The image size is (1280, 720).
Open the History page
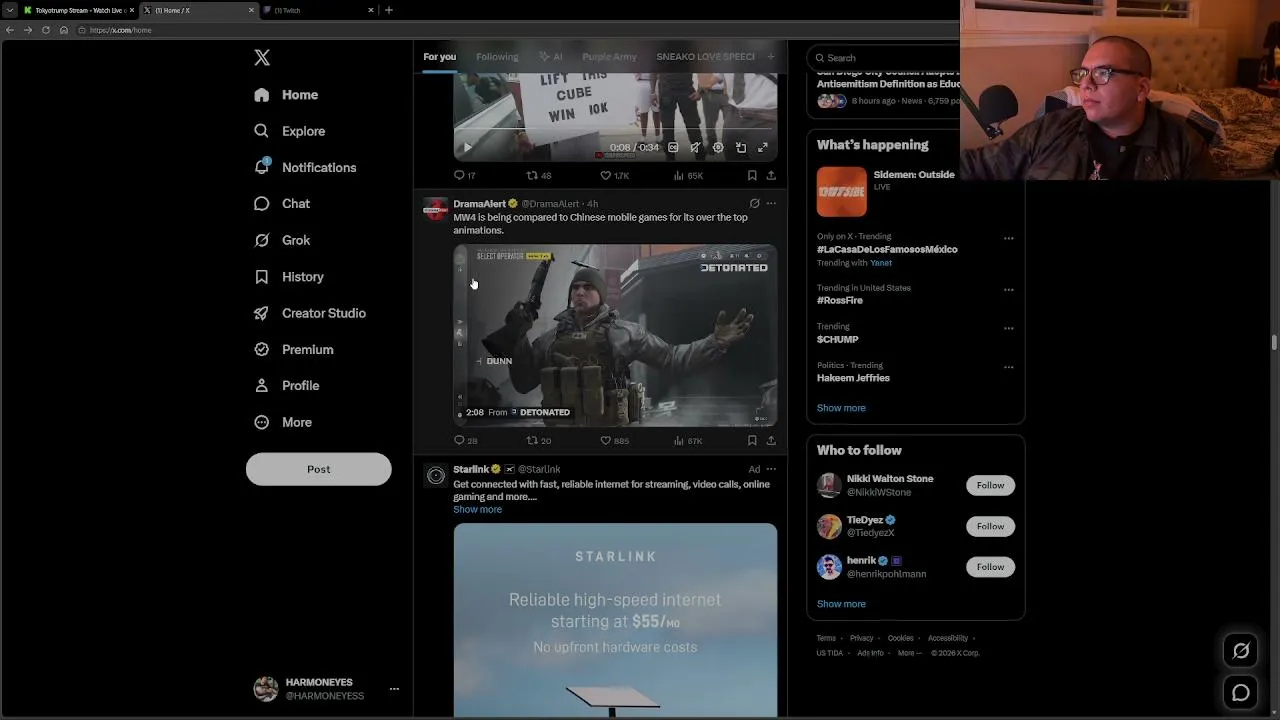point(289,277)
